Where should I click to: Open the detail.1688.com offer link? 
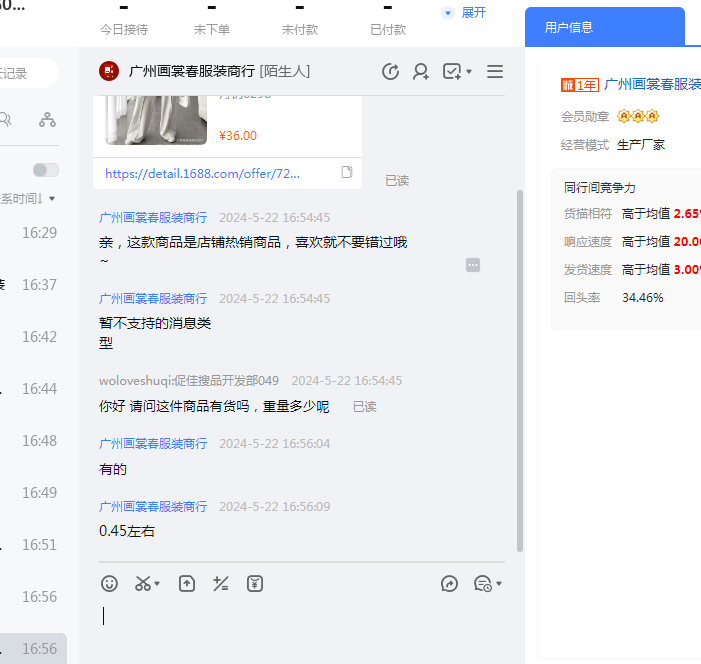216,173
